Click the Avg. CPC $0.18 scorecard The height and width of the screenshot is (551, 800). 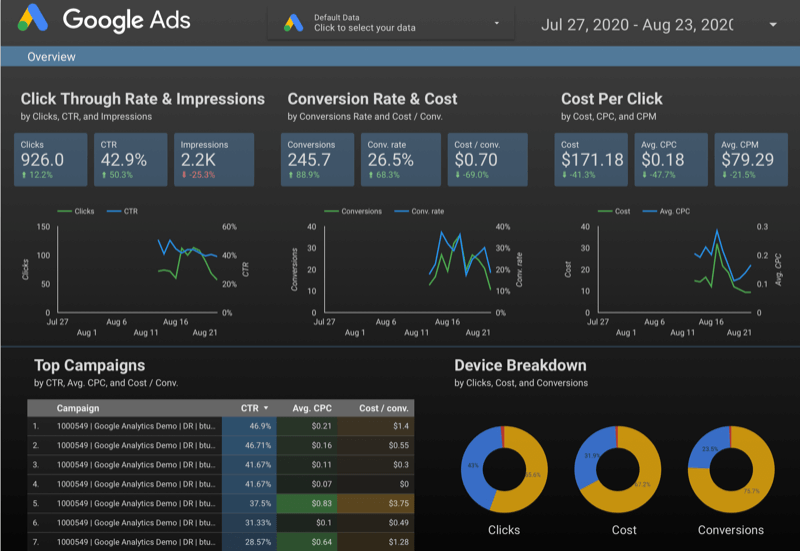tap(671, 160)
